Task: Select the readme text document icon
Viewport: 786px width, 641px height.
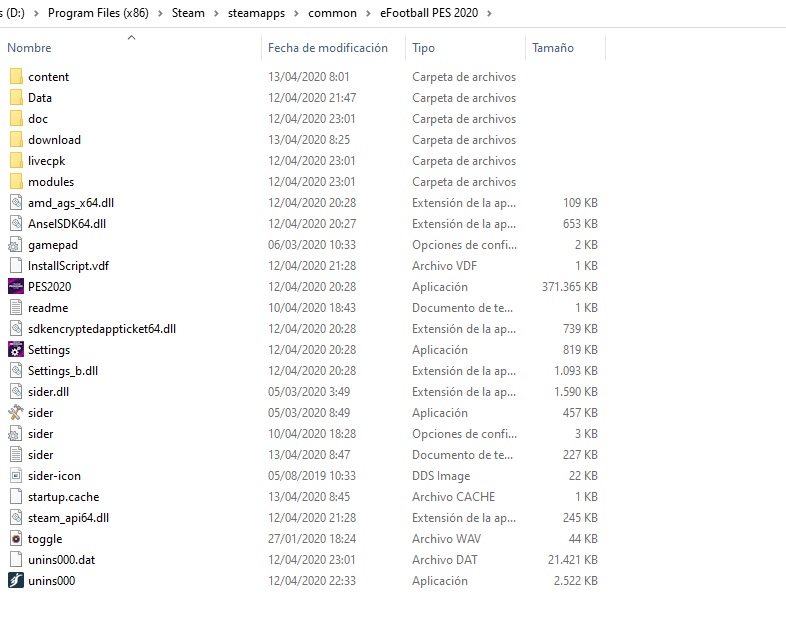Action: point(16,308)
